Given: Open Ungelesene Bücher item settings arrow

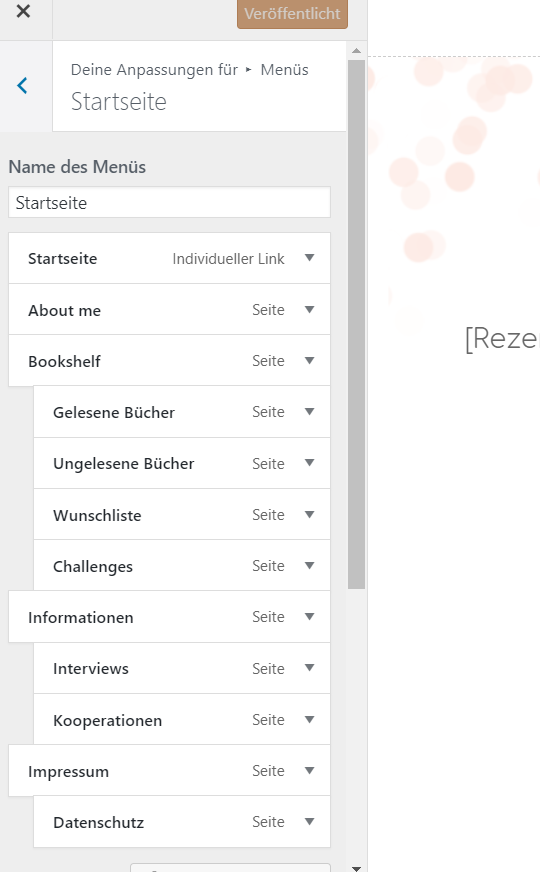Looking at the screenshot, I should [x=310, y=463].
